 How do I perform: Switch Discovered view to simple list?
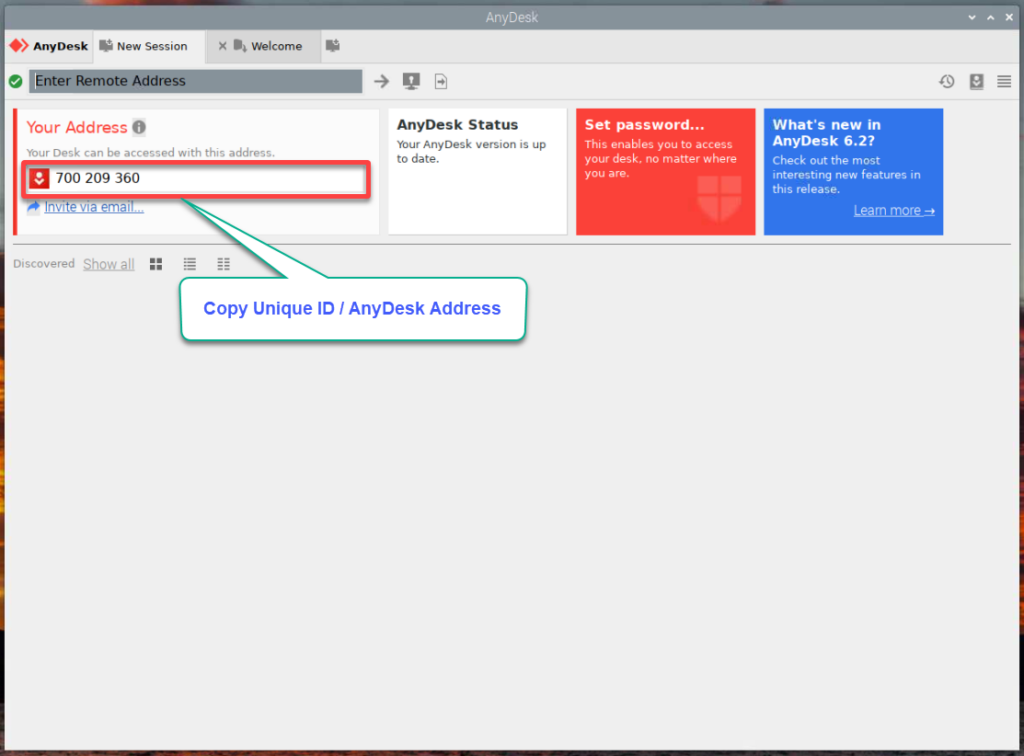[x=190, y=264]
